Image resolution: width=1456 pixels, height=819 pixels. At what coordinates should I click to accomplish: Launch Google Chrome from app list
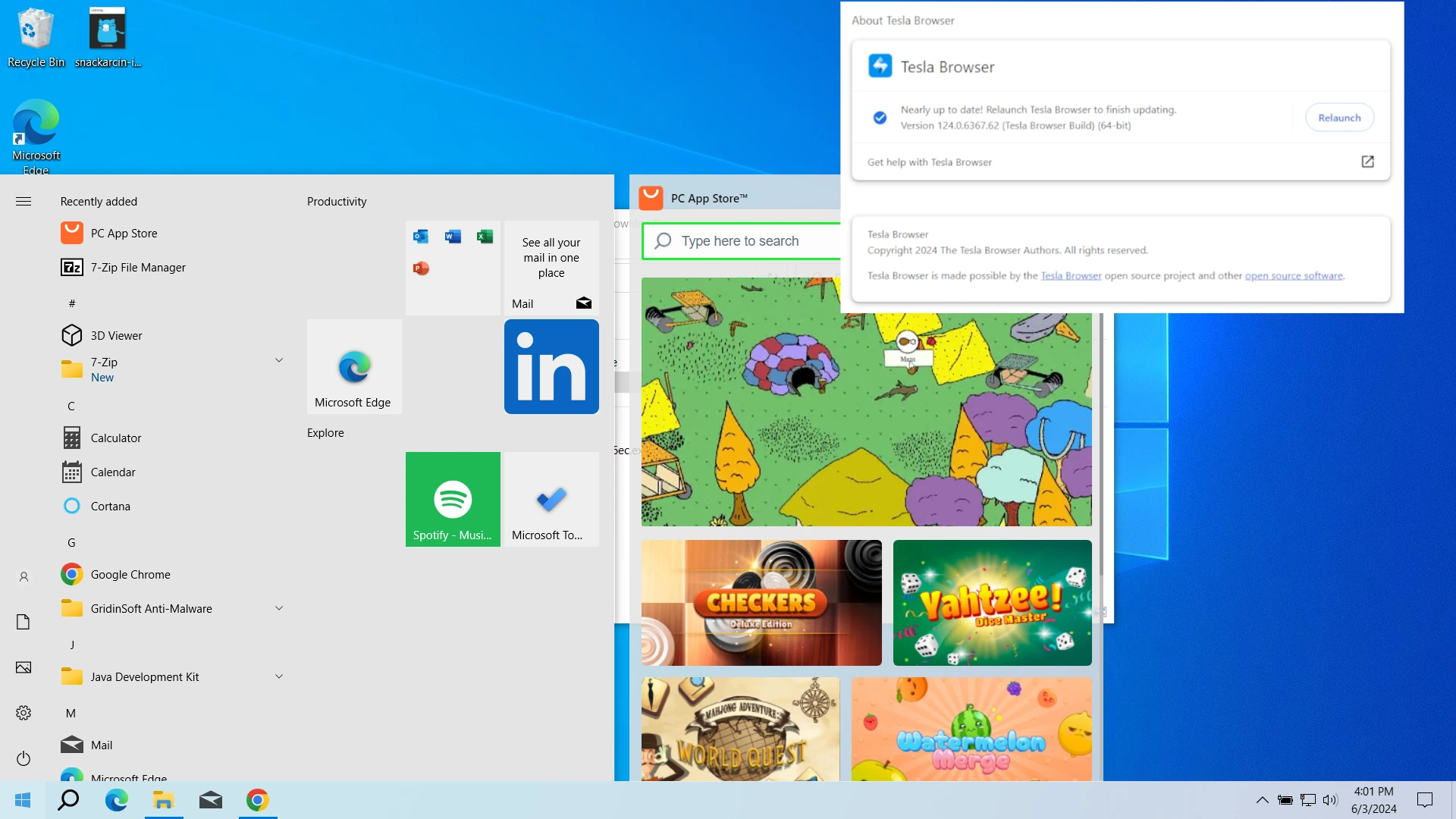[x=130, y=574]
